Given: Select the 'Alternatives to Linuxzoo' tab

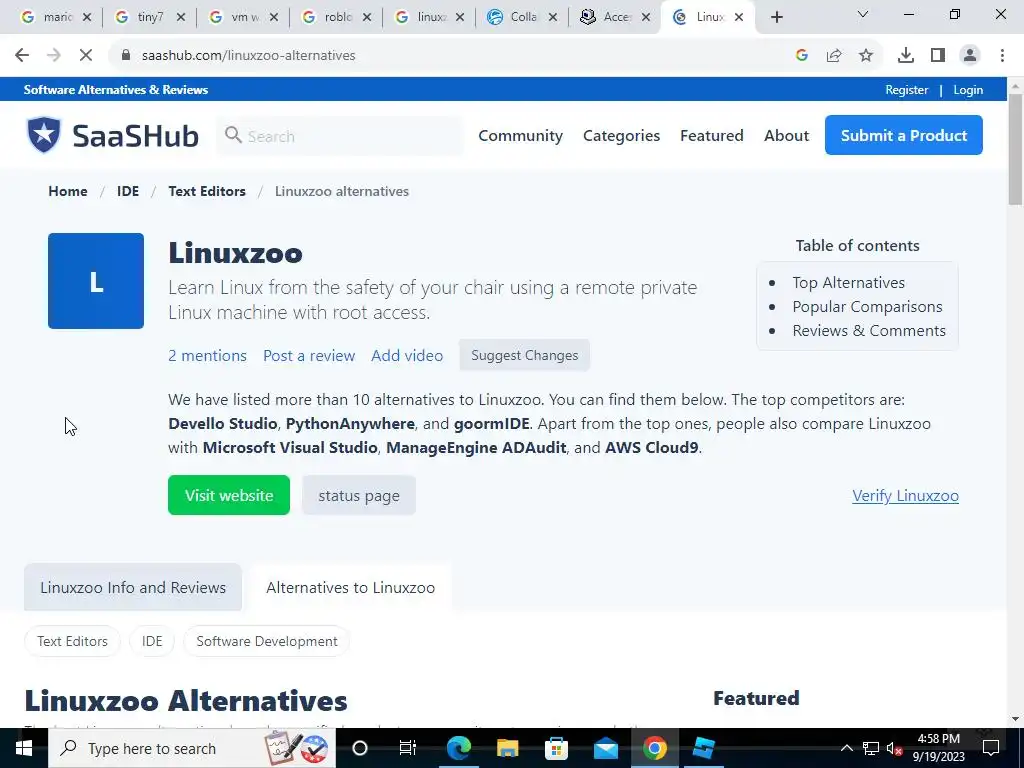Looking at the screenshot, I should (x=351, y=588).
